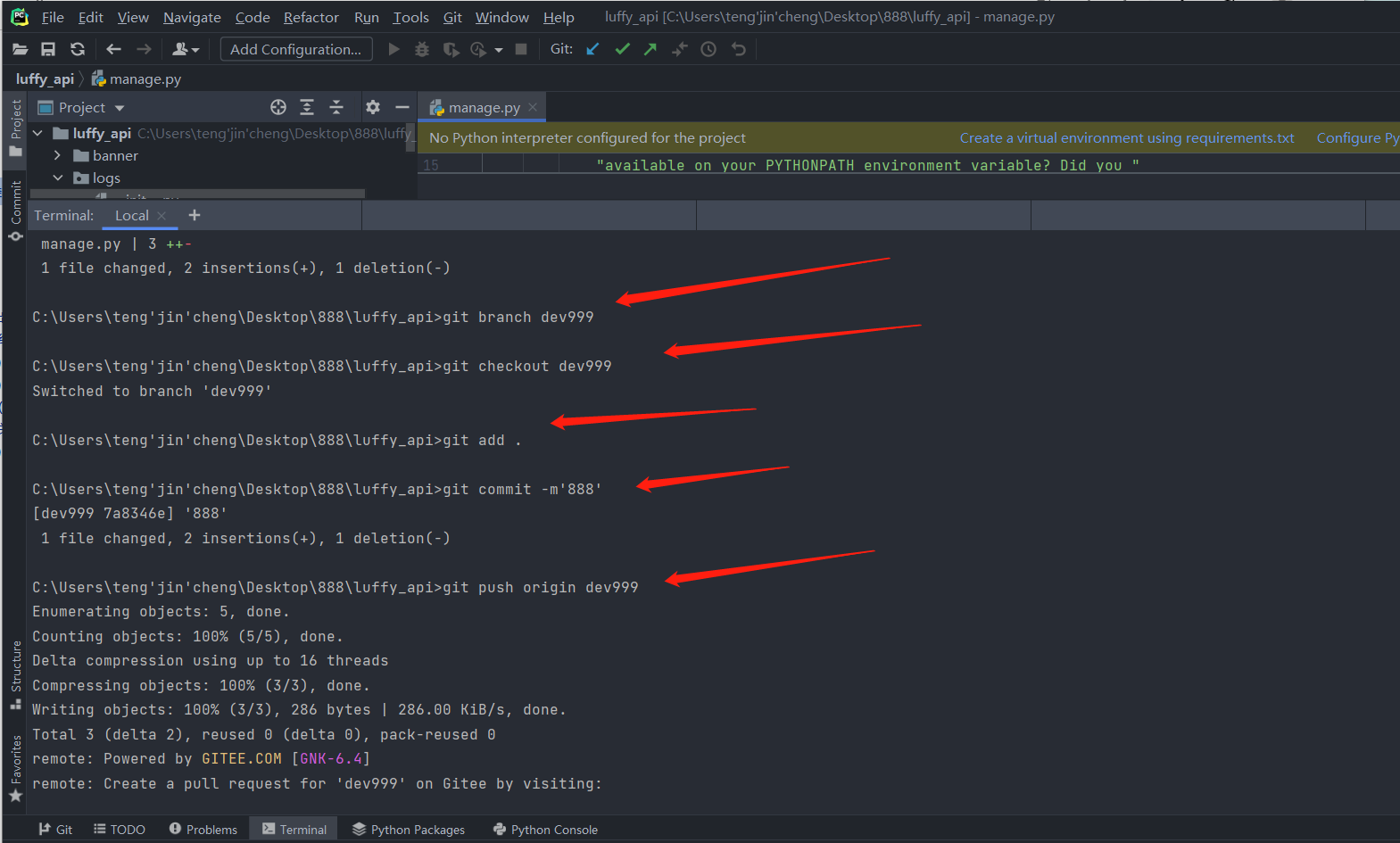Open the Run menu

pyautogui.click(x=367, y=17)
